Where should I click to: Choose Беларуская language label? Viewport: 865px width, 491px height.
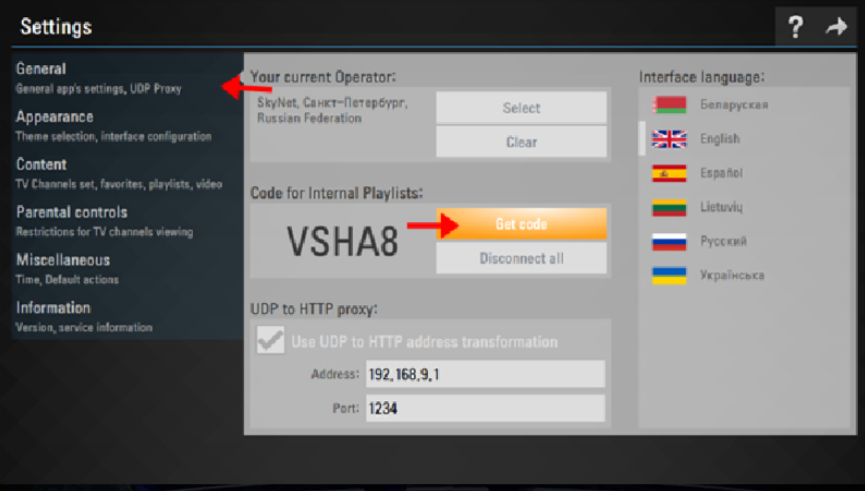734,105
